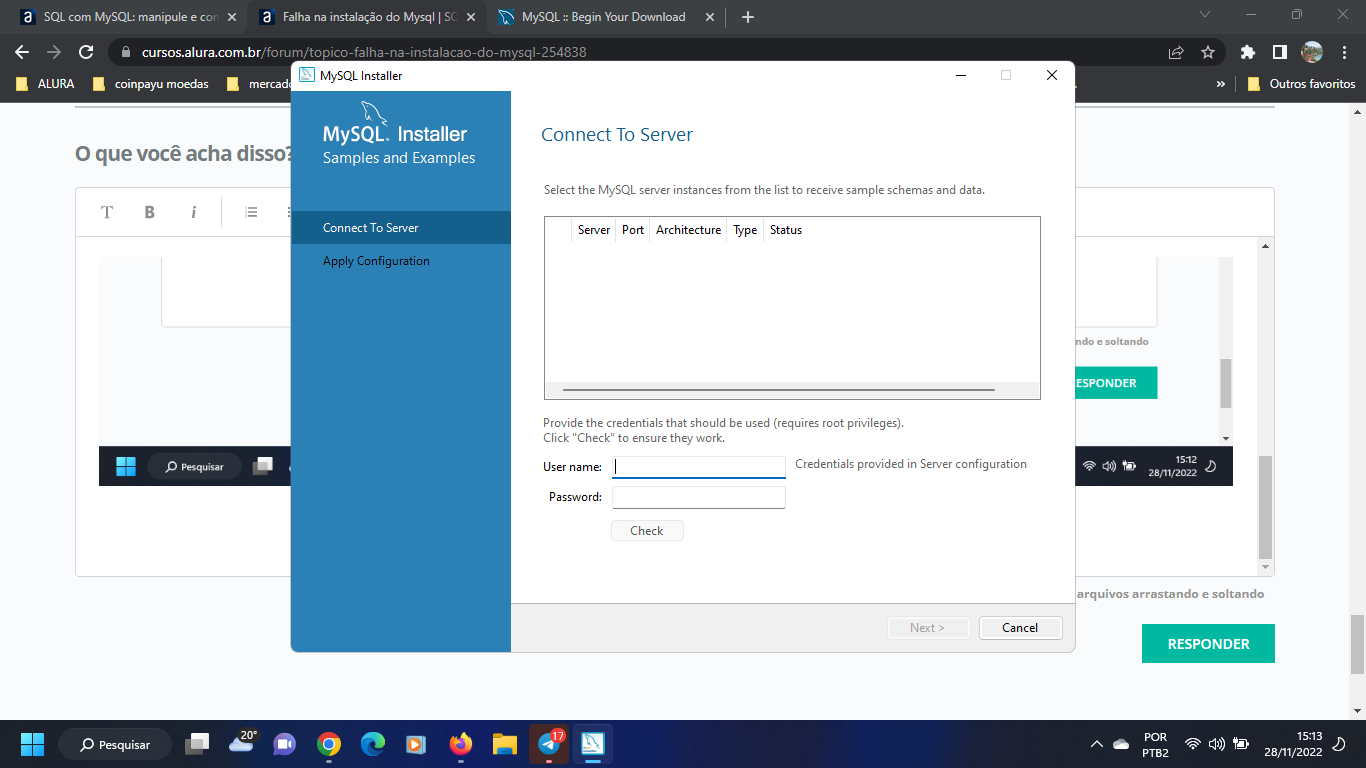1366x768 pixels.
Task: Open coinpayu moedas bookmark folder
Action: 150,84
